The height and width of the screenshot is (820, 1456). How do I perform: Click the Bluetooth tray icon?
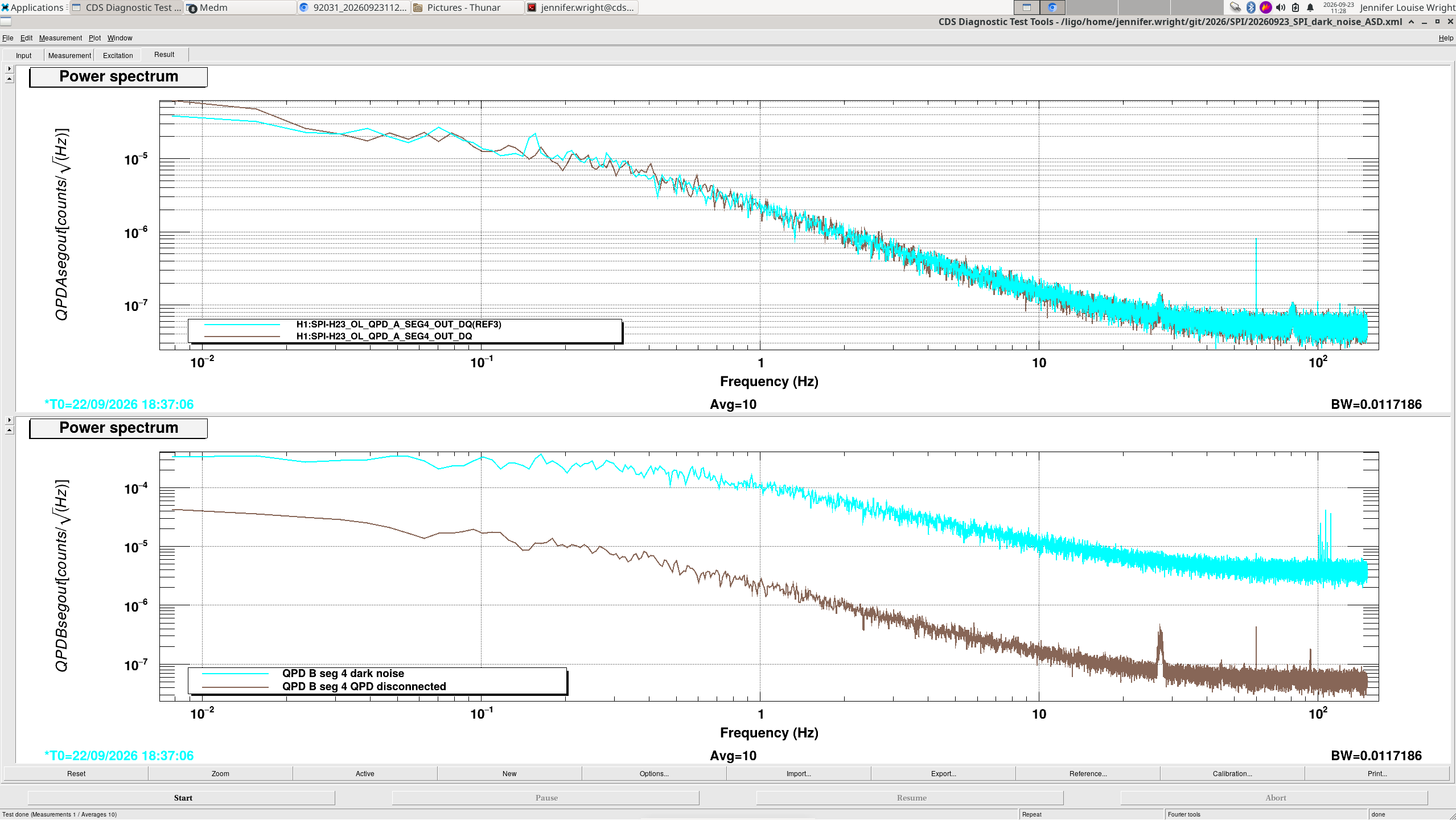coord(1251,7)
